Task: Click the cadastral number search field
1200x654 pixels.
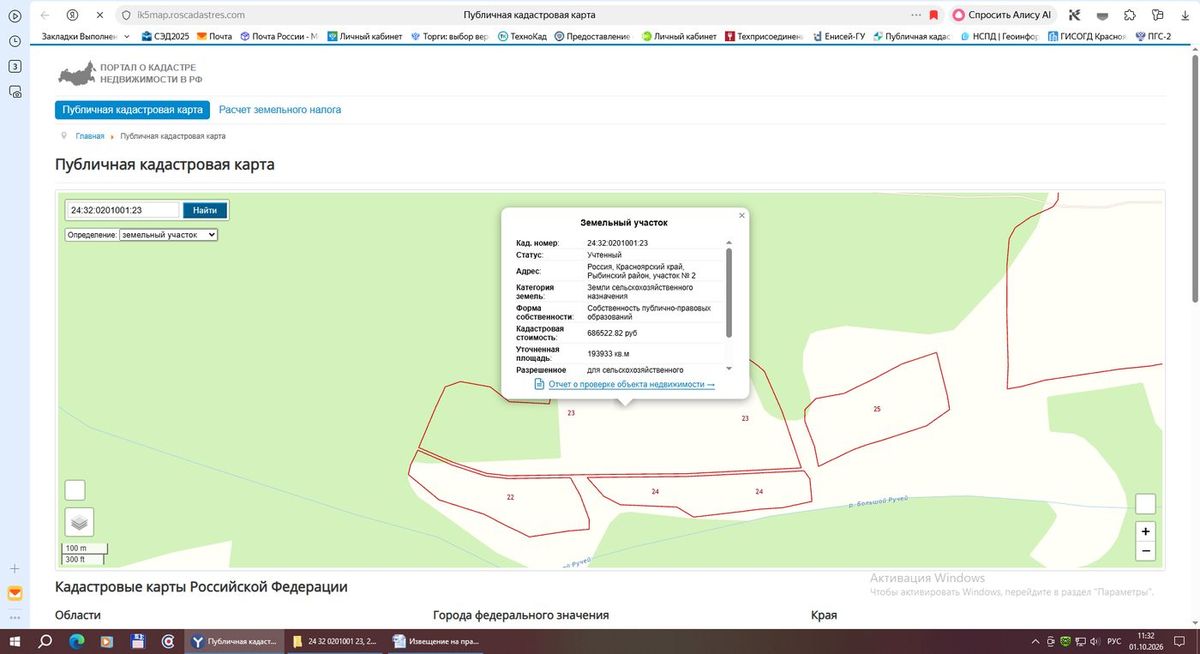Action: click(x=123, y=210)
